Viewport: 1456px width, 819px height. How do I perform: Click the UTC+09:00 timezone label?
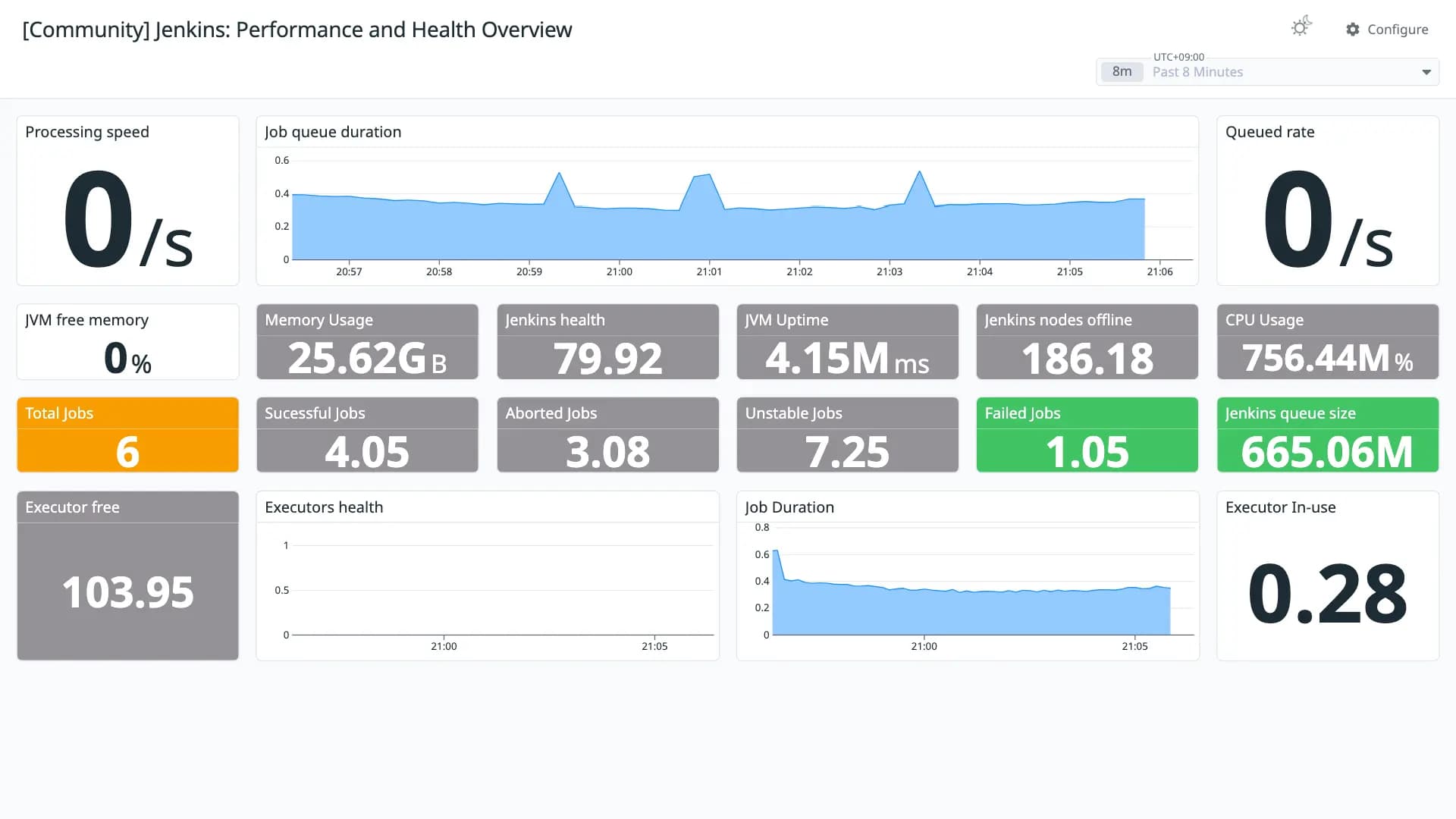coord(1178,57)
